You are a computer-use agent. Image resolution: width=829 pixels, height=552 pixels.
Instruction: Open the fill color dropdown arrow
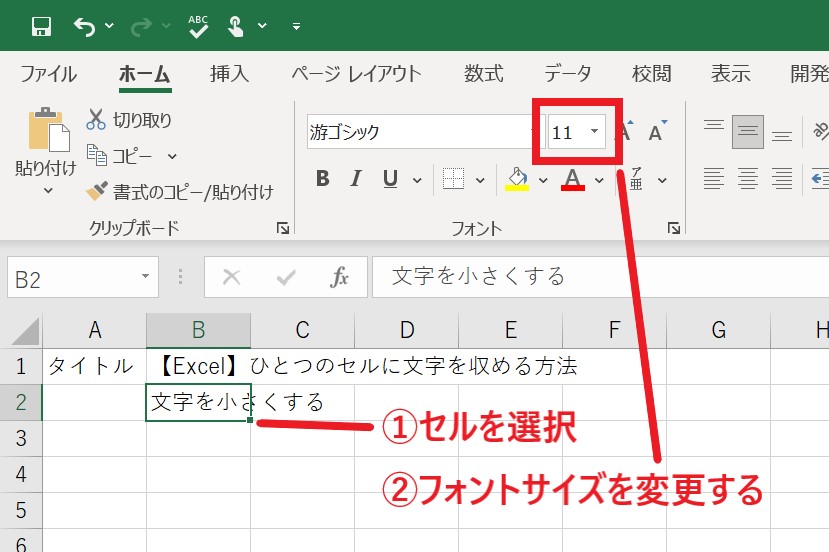click(x=543, y=180)
